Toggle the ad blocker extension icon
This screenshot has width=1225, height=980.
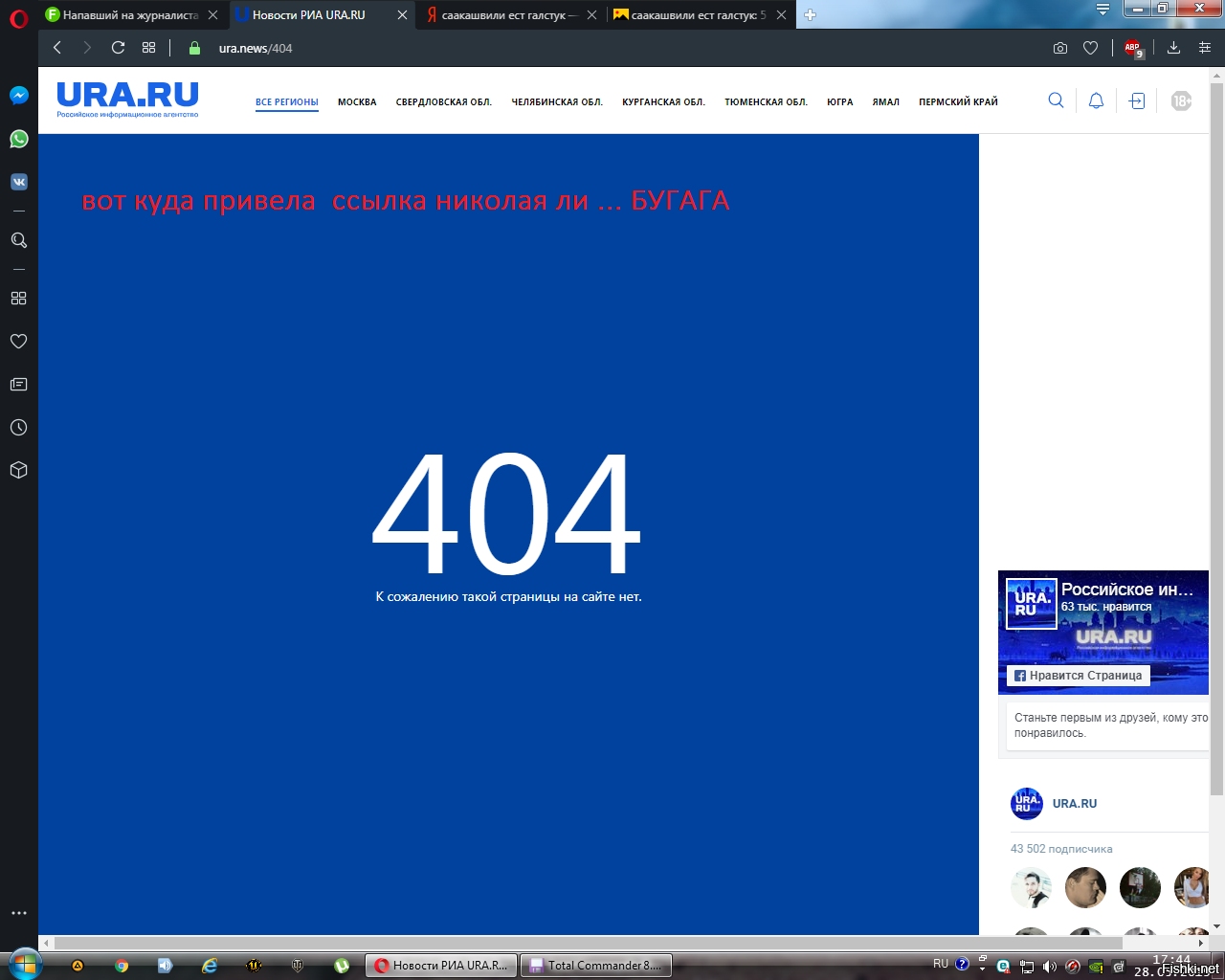pyautogui.click(x=1133, y=48)
